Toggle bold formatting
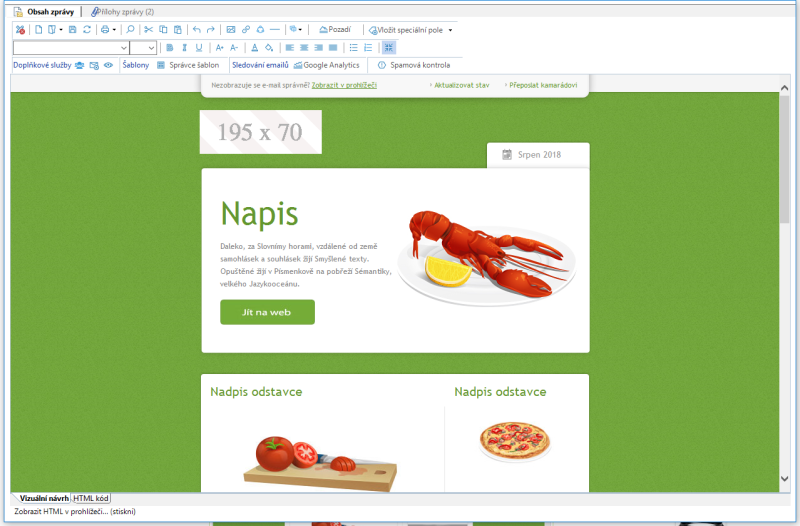800x526 pixels. coord(170,47)
